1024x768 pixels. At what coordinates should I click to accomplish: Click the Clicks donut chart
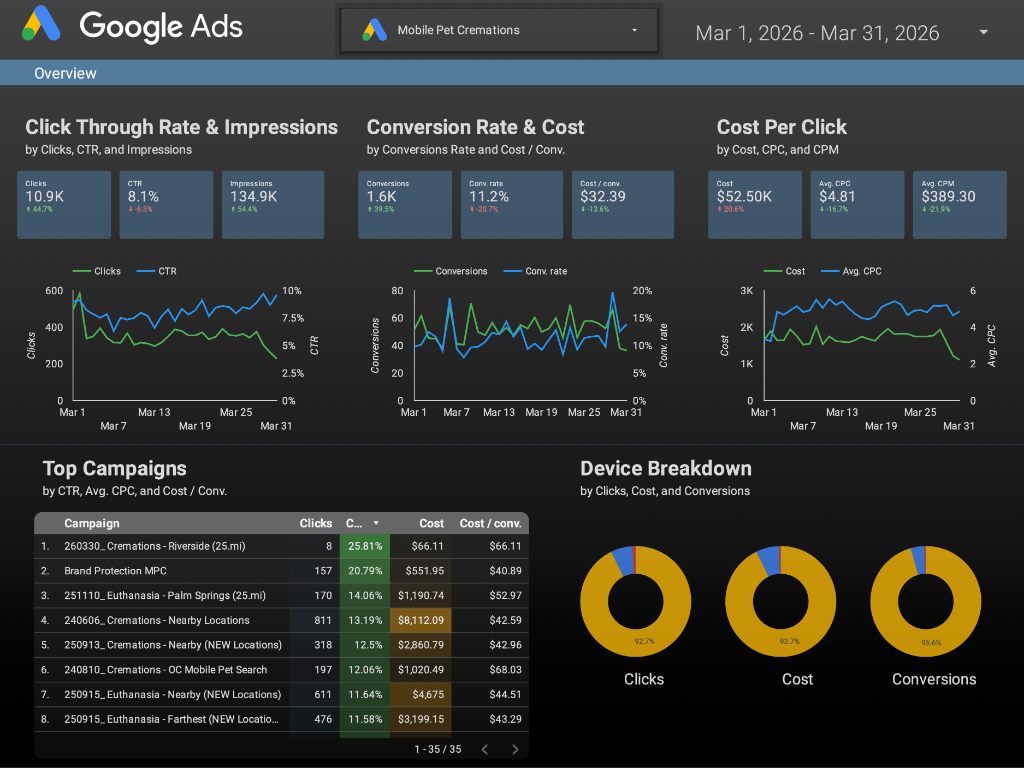(x=635, y=601)
